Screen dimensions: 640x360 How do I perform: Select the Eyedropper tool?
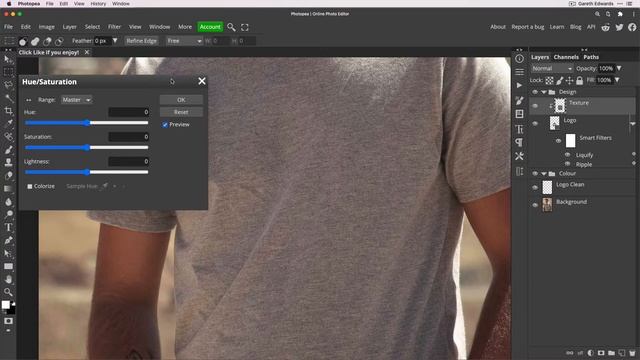point(8,123)
